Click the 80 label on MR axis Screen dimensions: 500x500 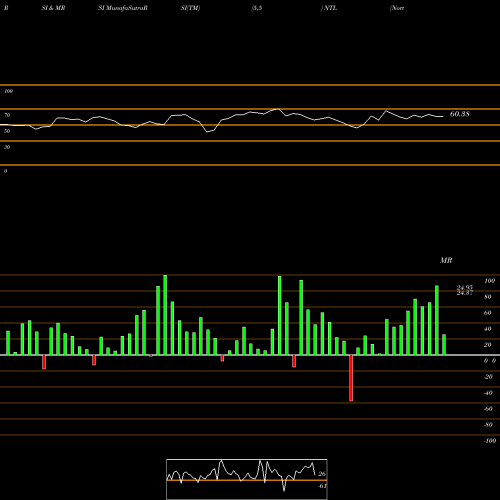(x=488, y=297)
